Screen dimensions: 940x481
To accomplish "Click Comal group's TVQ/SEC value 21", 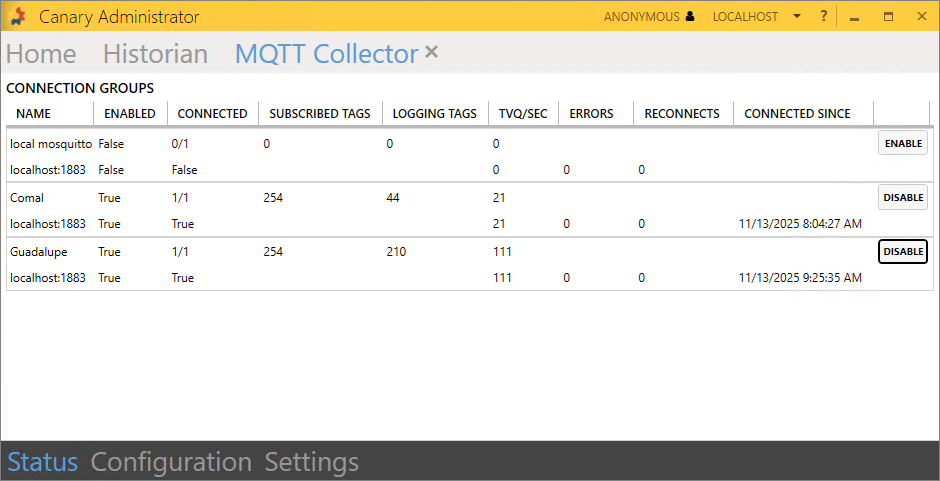I will point(499,198).
